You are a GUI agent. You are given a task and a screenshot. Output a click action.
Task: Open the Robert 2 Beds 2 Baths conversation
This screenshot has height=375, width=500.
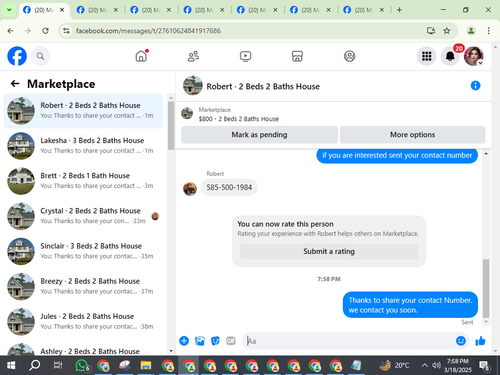point(83,111)
